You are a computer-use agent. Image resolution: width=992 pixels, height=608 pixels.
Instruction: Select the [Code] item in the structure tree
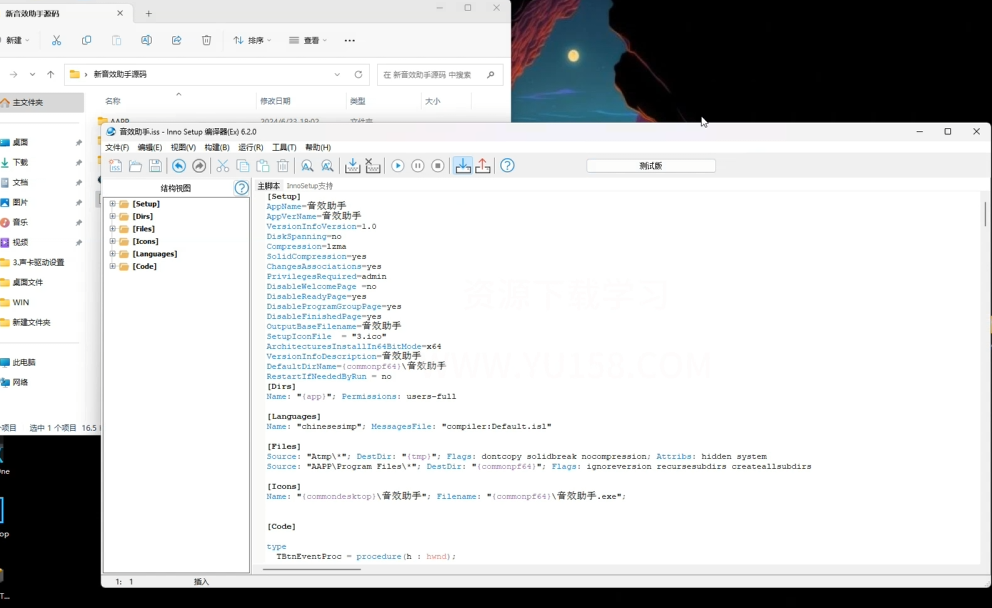click(144, 266)
